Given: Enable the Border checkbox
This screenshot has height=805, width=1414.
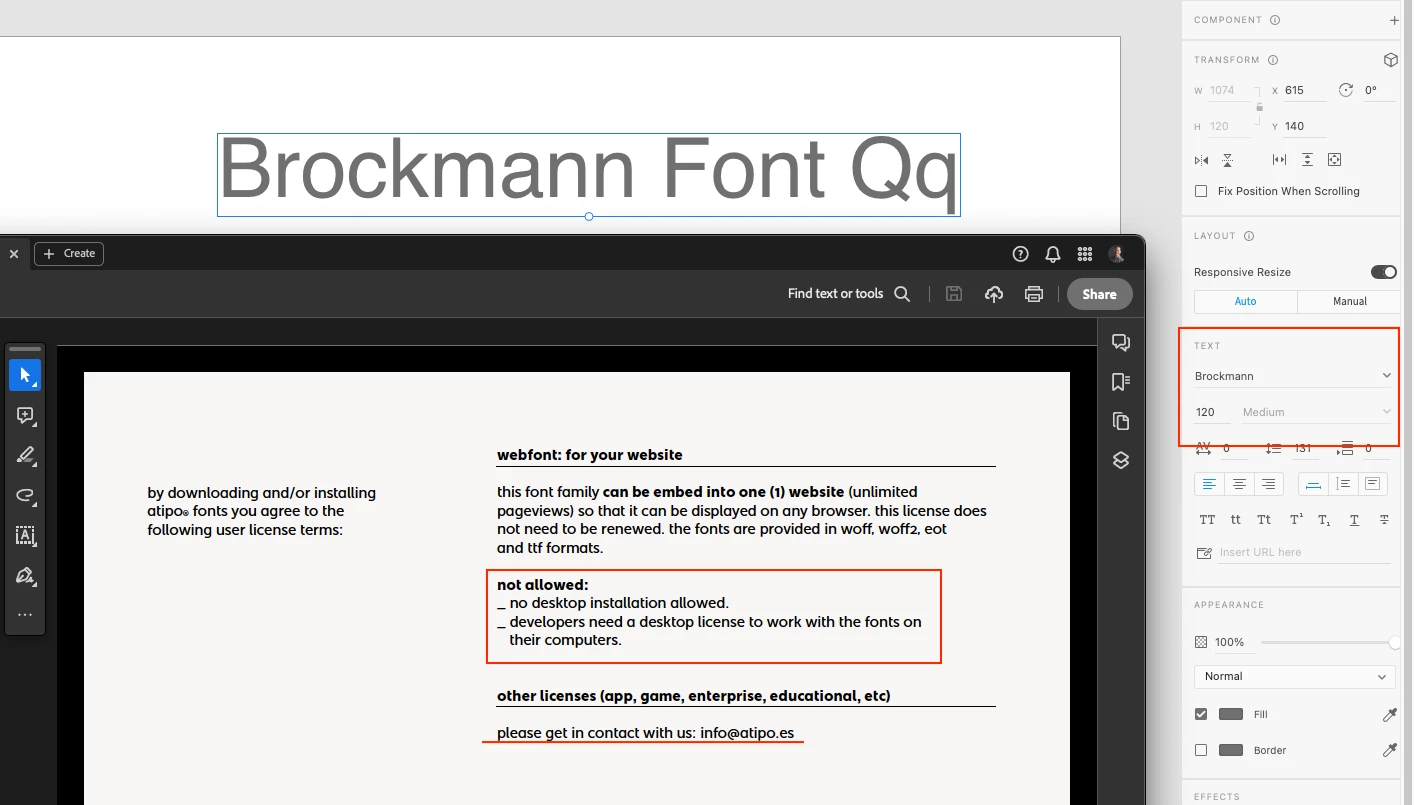Looking at the screenshot, I should [x=1201, y=750].
